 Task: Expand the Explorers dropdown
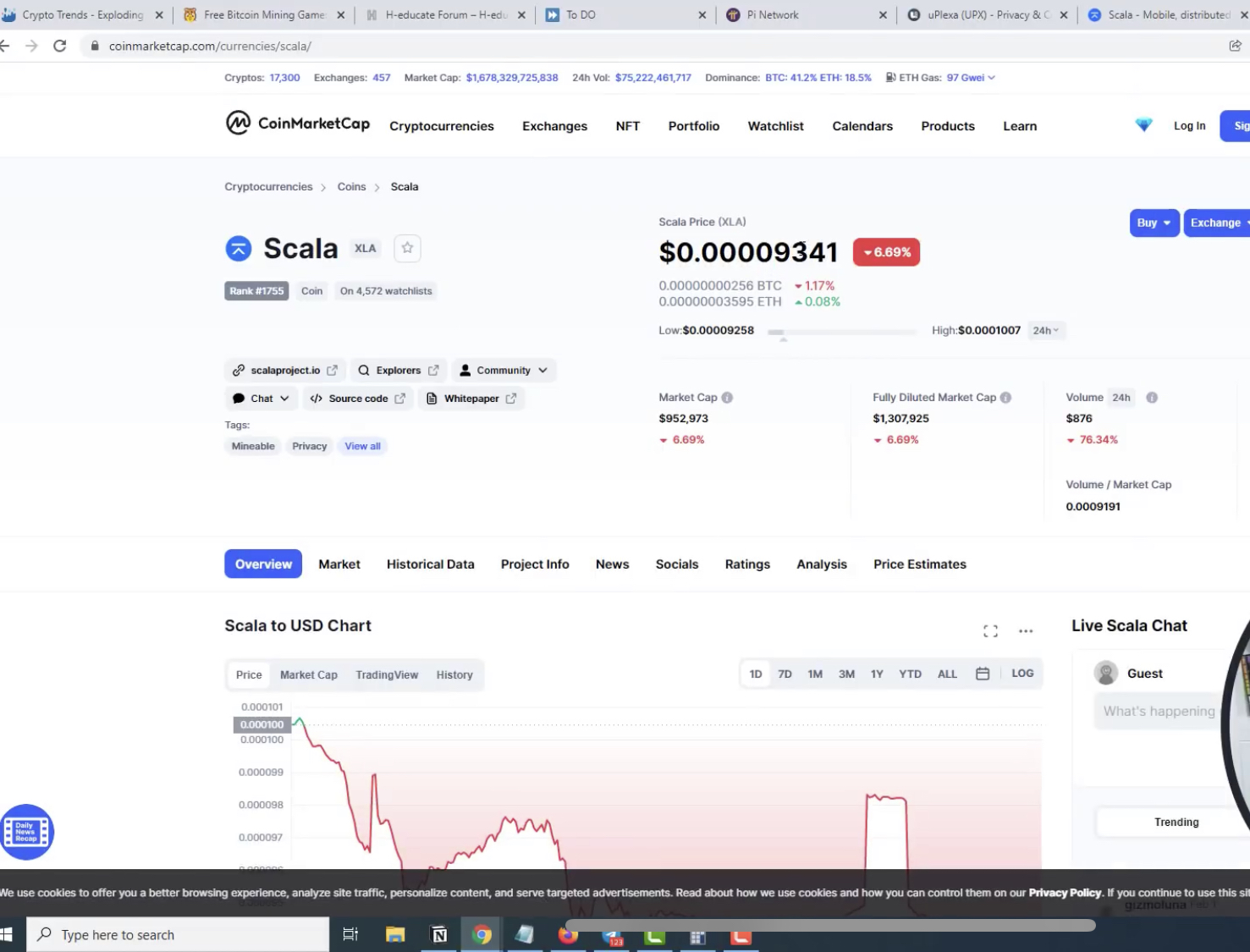coord(398,371)
